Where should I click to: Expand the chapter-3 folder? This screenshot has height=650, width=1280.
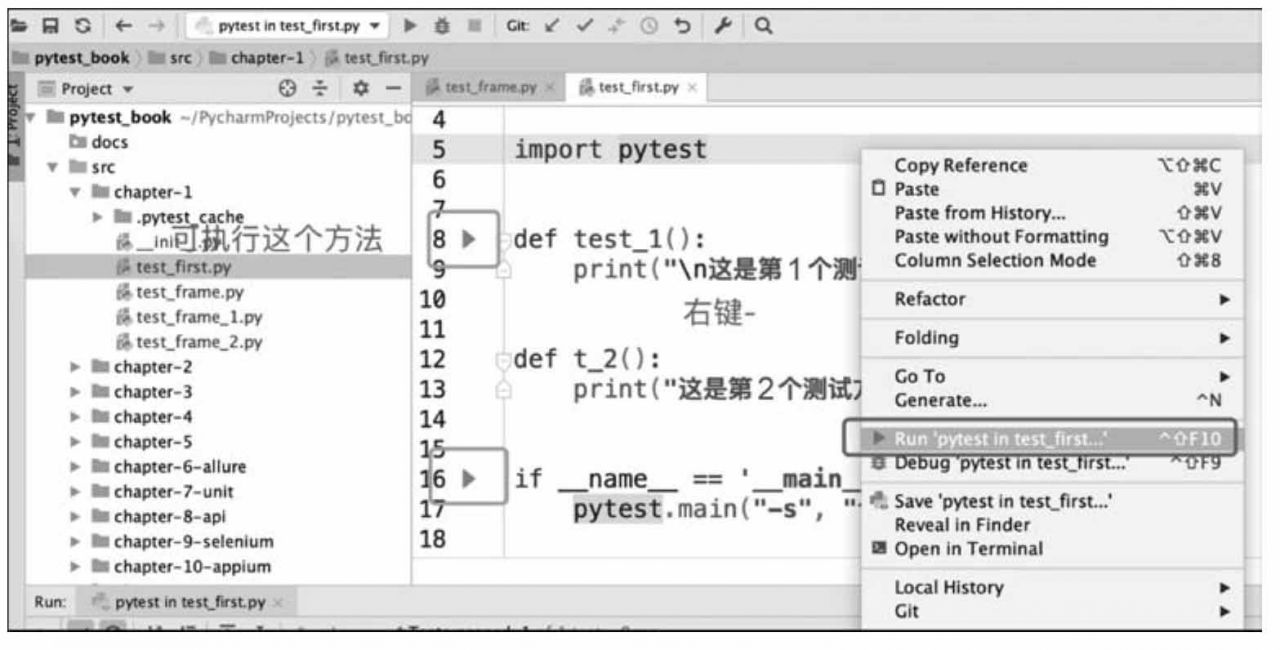tap(75, 392)
